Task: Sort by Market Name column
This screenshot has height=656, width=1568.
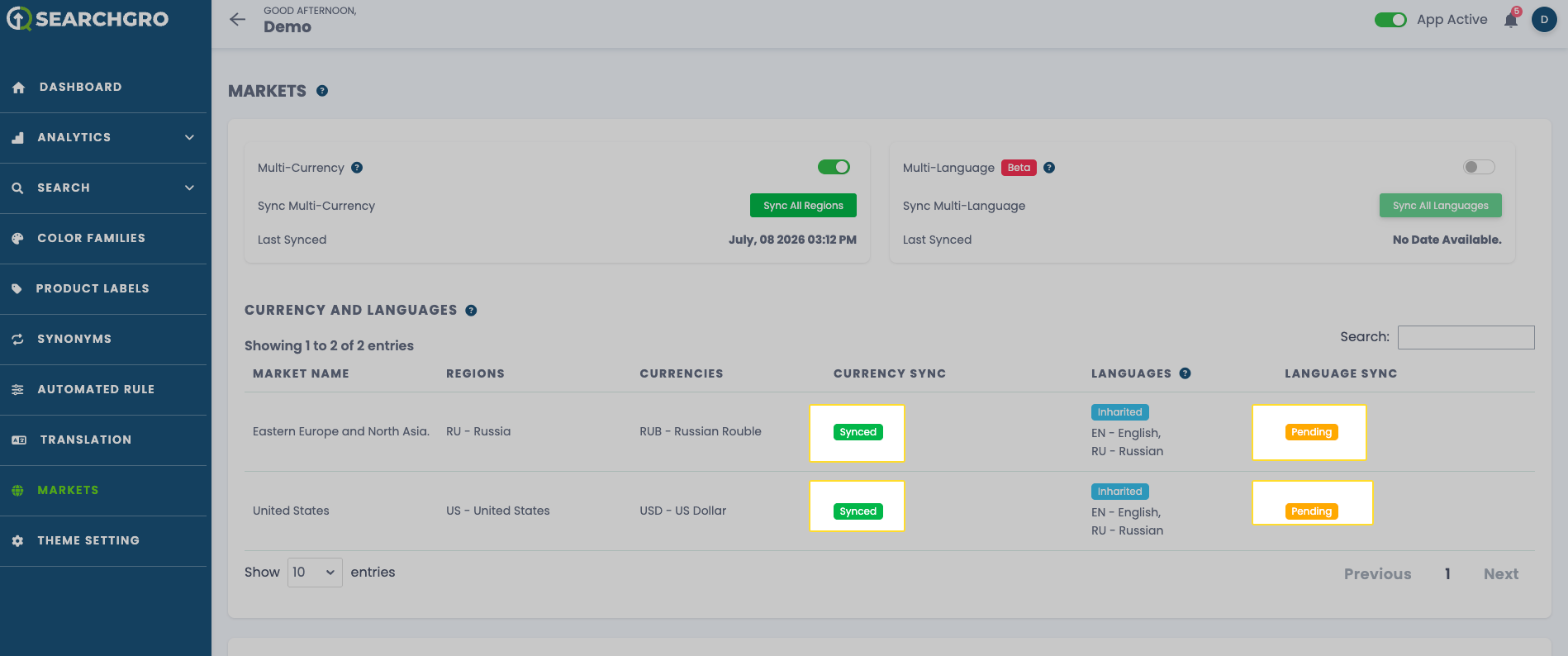Action: [301, 373]
